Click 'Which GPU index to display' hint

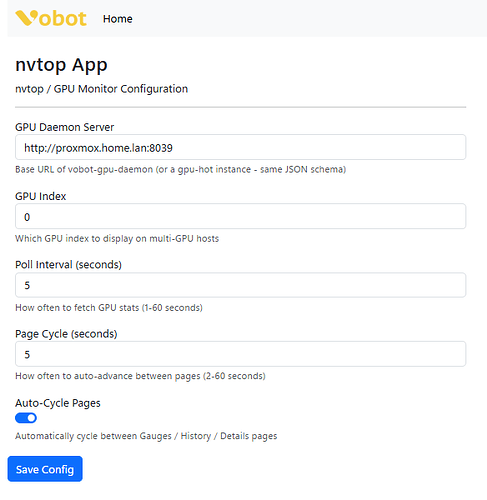[x=117, y=239]
